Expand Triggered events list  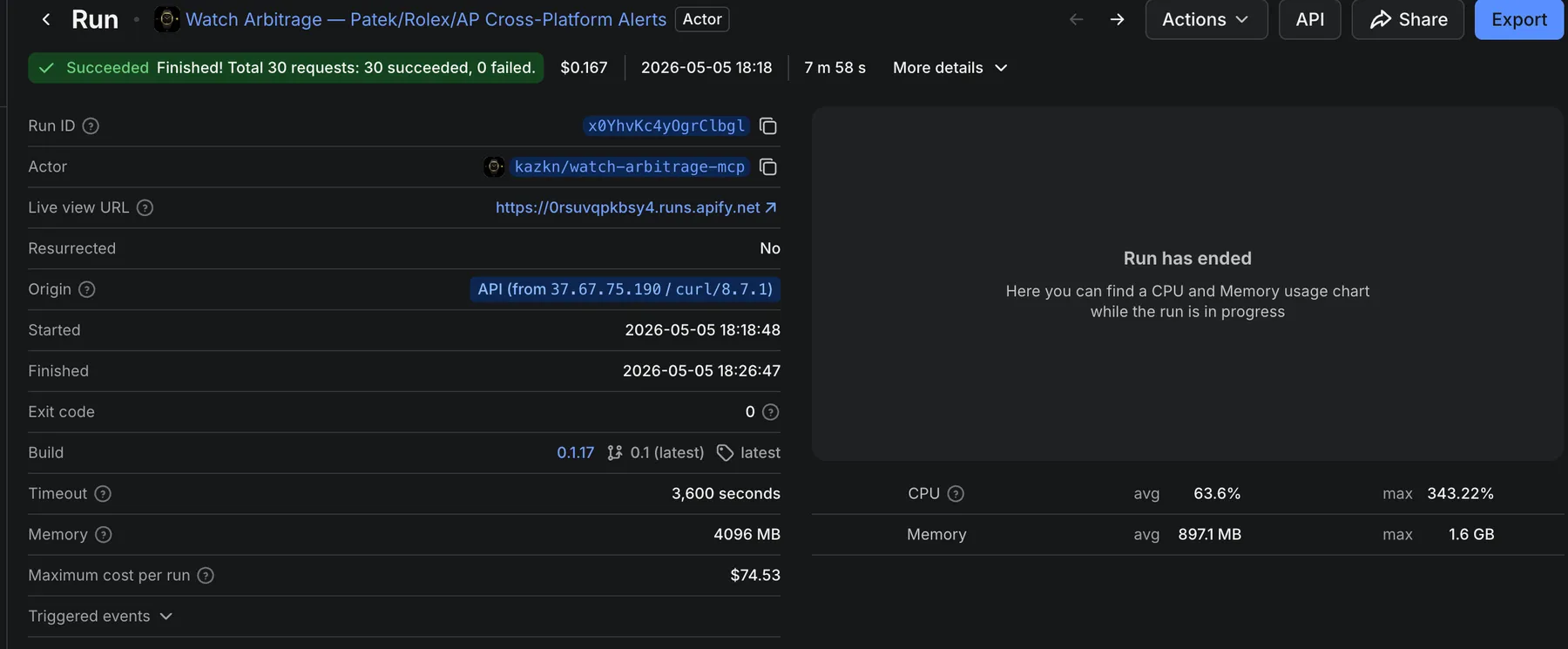coord(100,617)
